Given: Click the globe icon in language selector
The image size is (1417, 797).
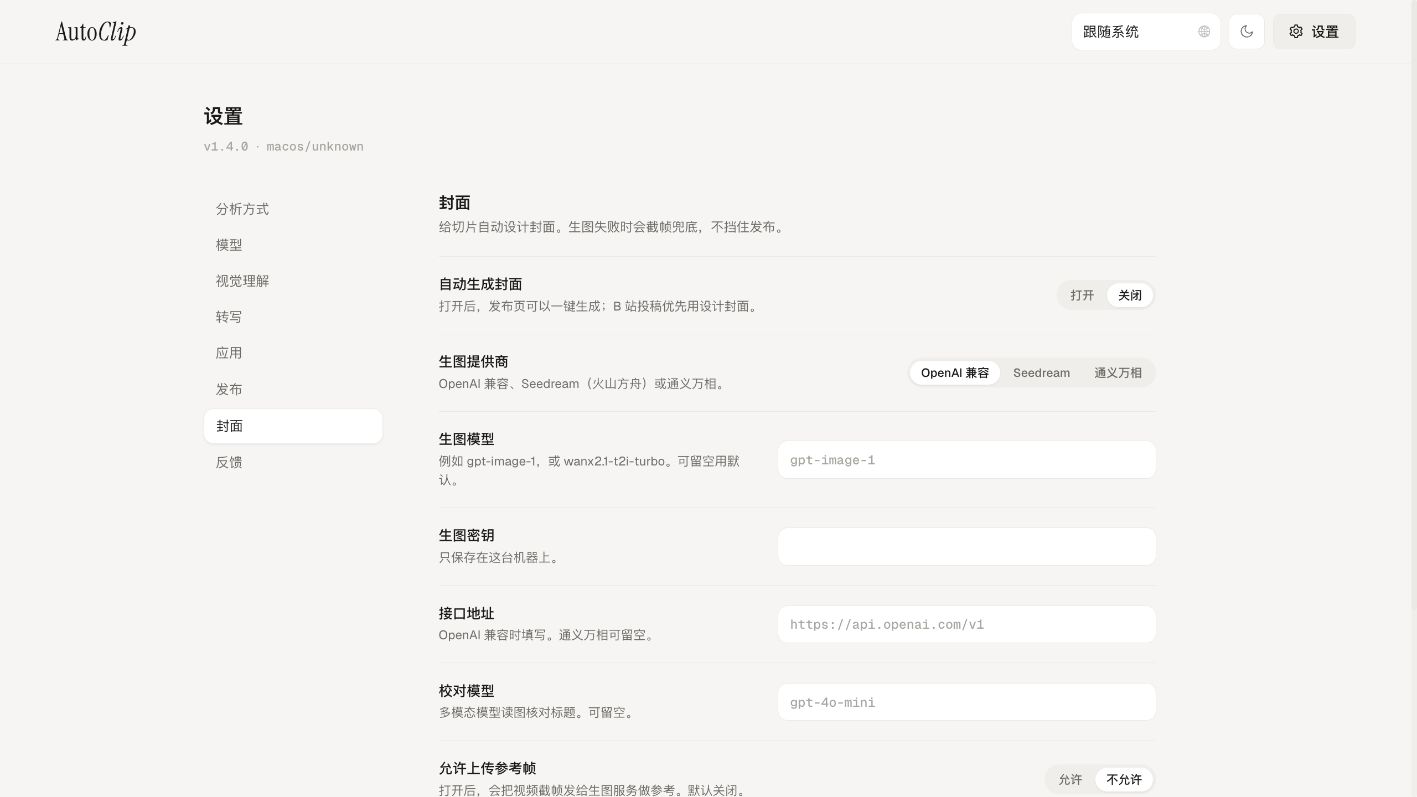Looking at the screenshot, I should pyautogui.click(x=1204, y=32).
